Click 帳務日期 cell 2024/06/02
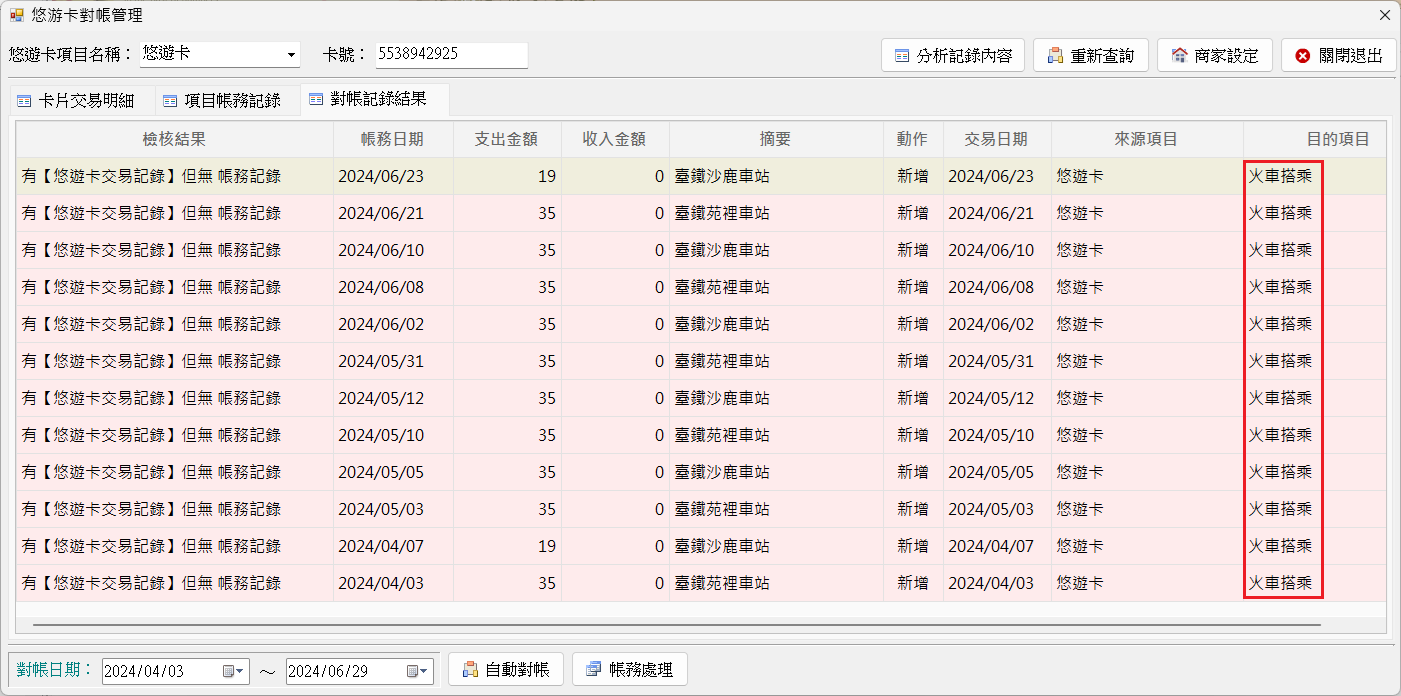Viewport: 1401px width, 696px height. pyautogui.click(x=393, y=324)
